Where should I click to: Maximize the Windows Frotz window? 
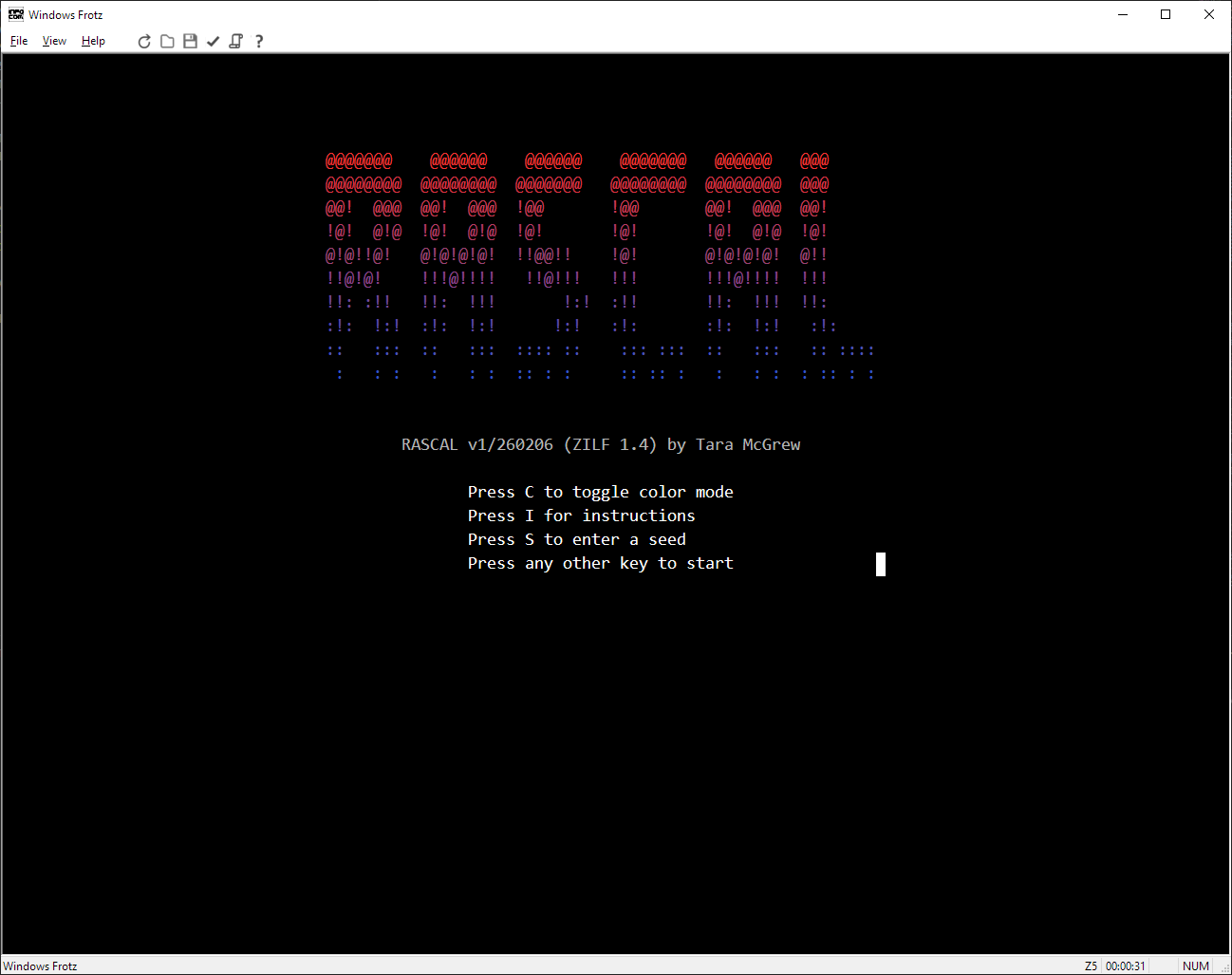coord(1166,14)
